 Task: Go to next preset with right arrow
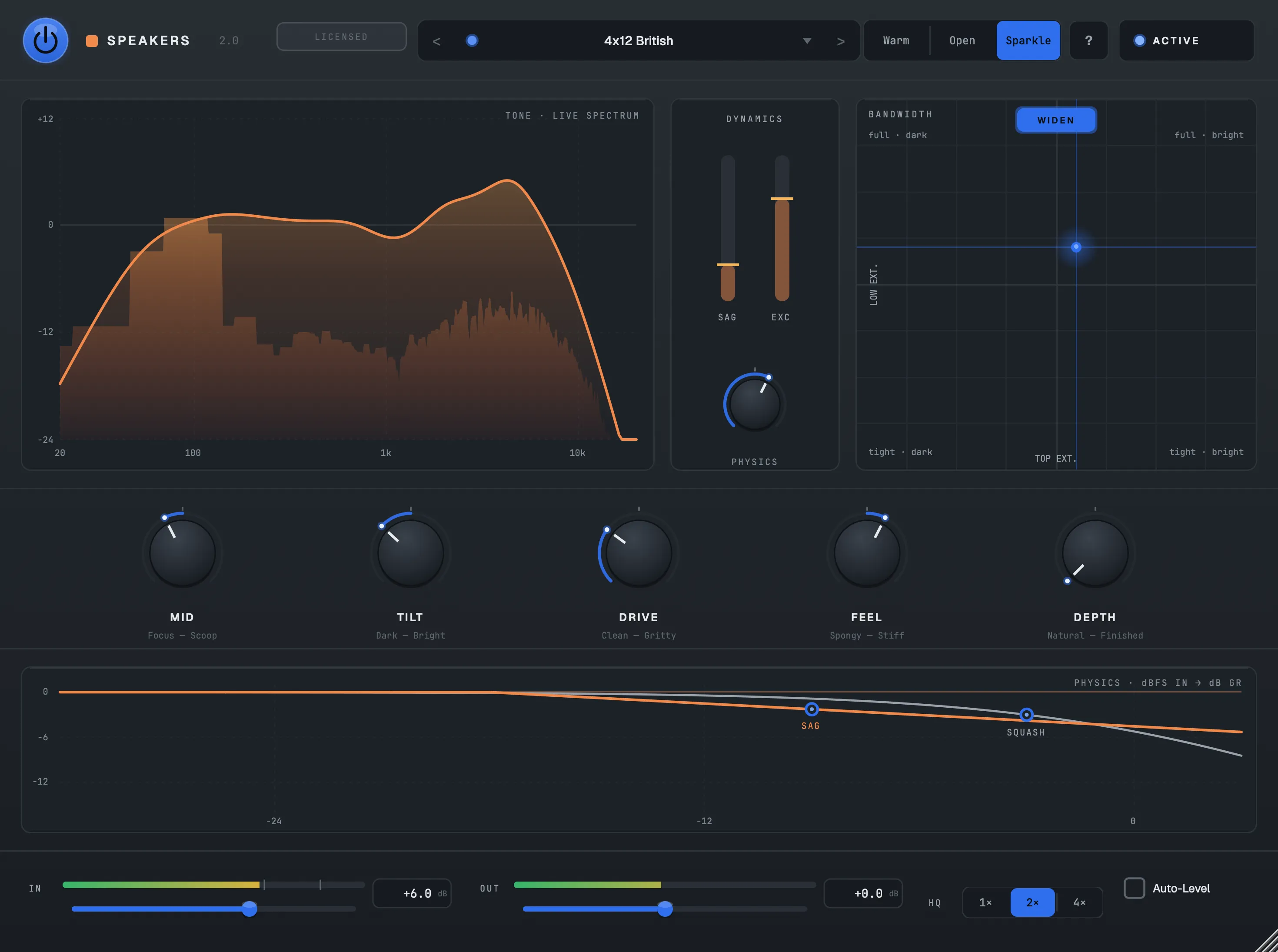[841, 41]
